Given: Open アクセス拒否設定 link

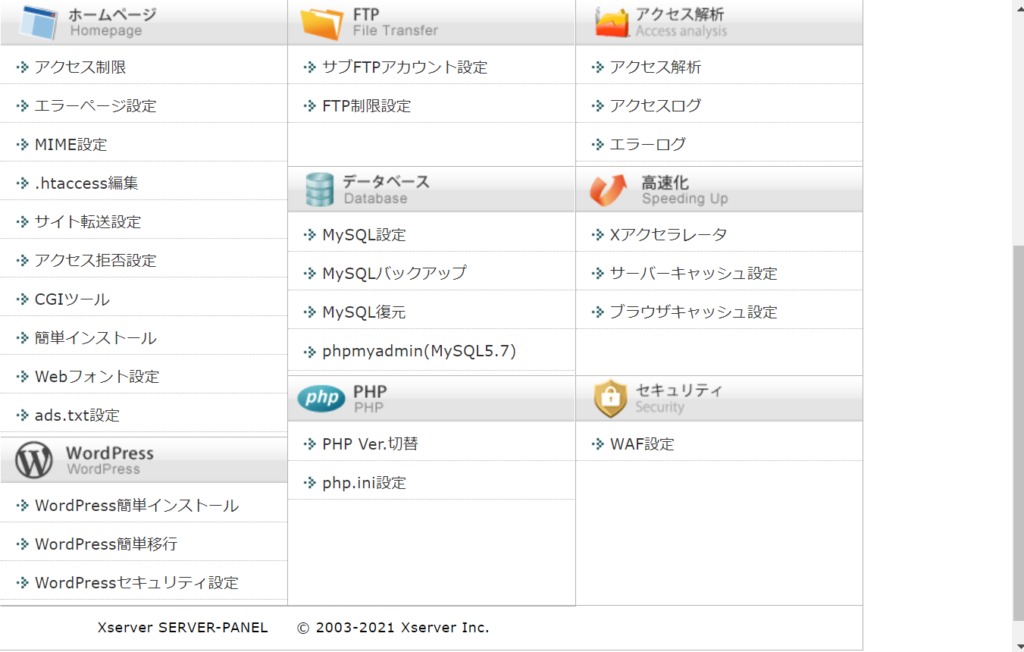Looking at the screenshot, I should coord(95,260).
